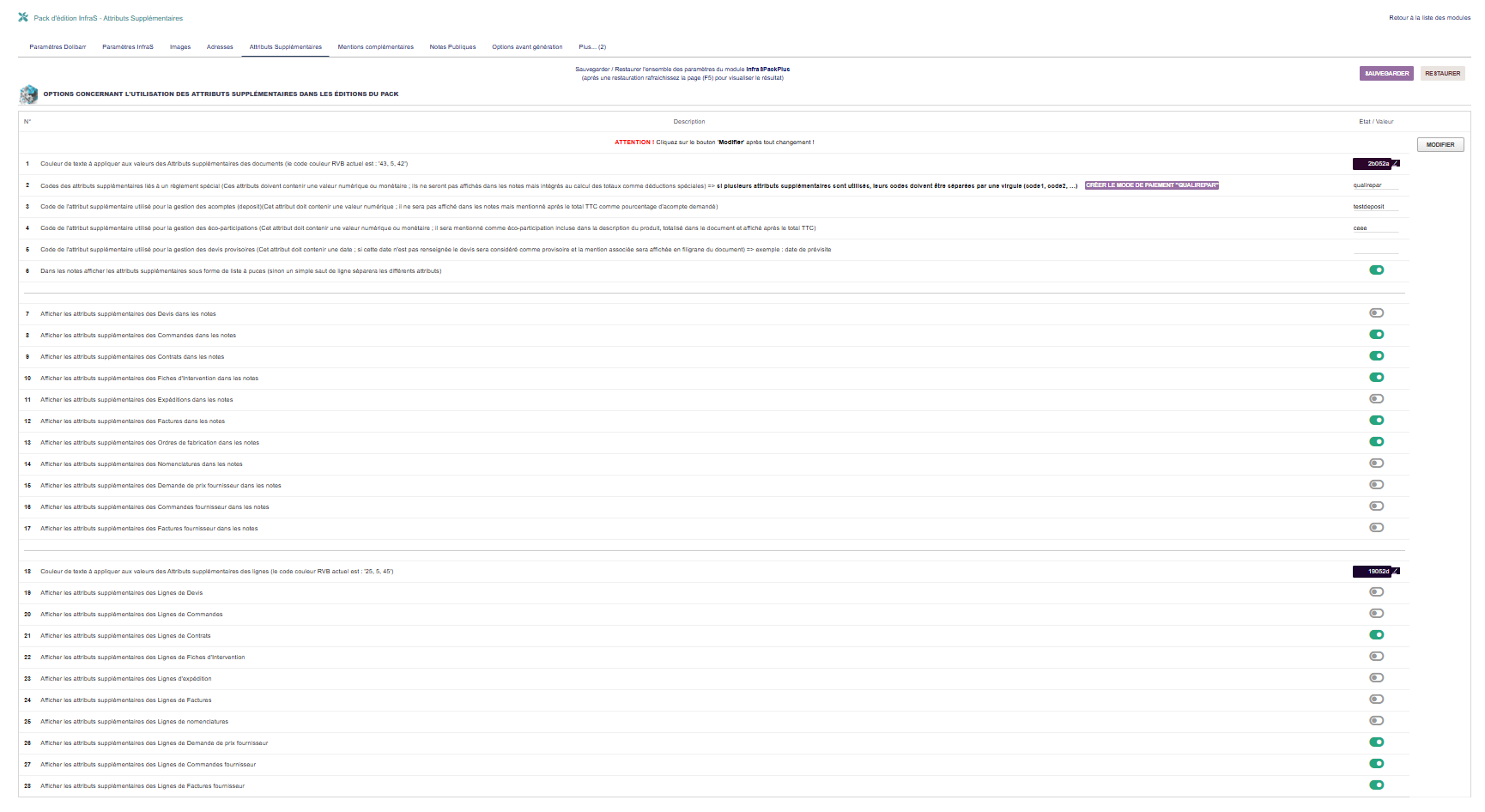The width and height of the screenshot is (1485, 812).
Task: Click Modifier to apply the changes
Action: pyautogui.click(x=1440, y=145)
